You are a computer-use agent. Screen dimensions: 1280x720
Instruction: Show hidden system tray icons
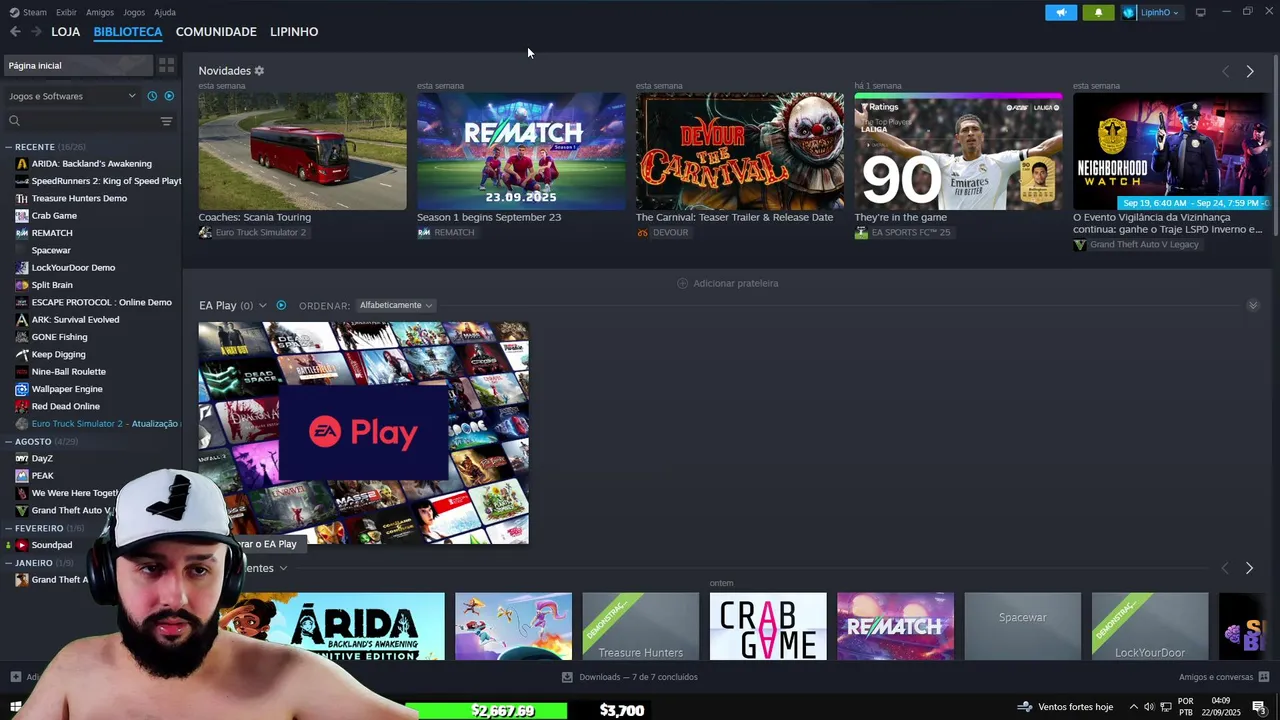point(1133,708)
